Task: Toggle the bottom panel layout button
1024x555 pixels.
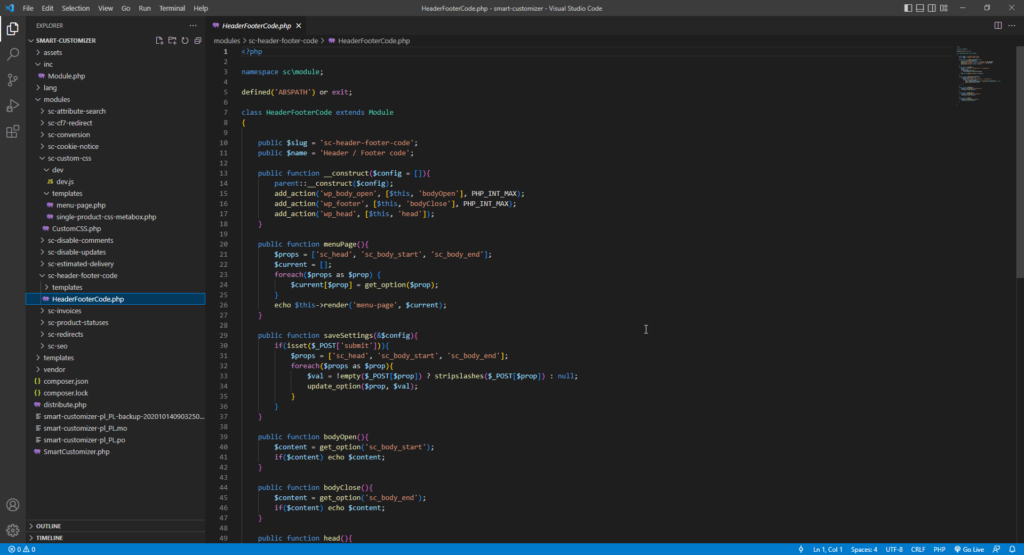Action: tap(920, 8)
